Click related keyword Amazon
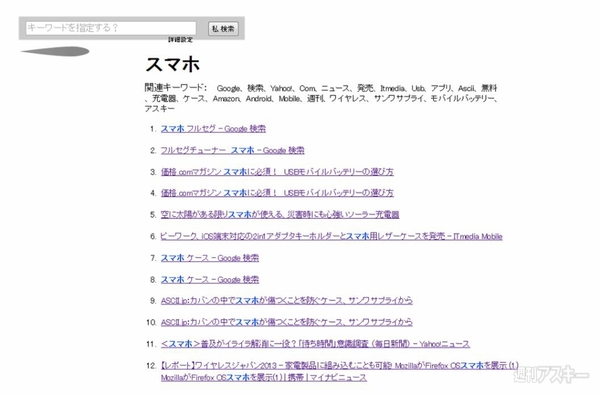Screen dimensions: 600x394 click(226, 99)
